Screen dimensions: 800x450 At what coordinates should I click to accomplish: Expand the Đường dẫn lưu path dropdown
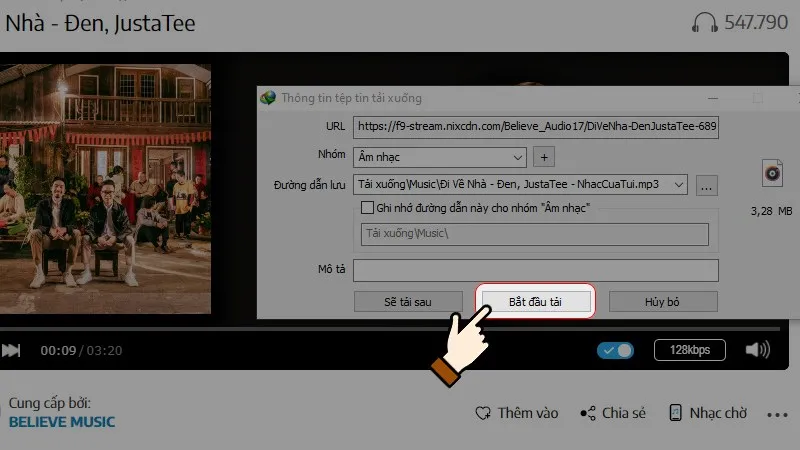[680, 185]
